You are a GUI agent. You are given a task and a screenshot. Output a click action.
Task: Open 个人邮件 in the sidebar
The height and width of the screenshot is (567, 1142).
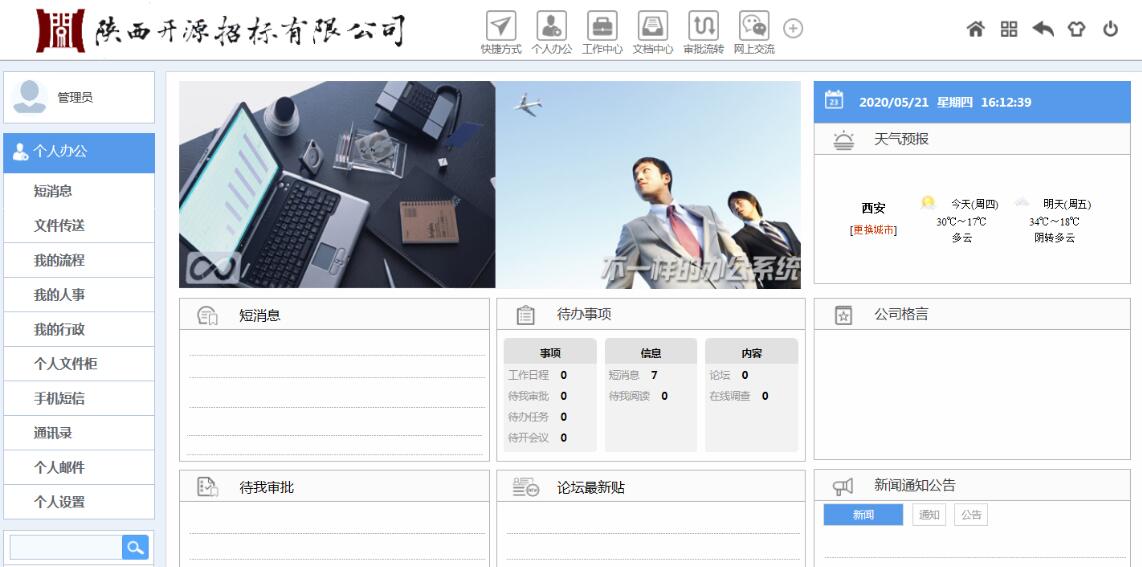click(x=79, y=467)
